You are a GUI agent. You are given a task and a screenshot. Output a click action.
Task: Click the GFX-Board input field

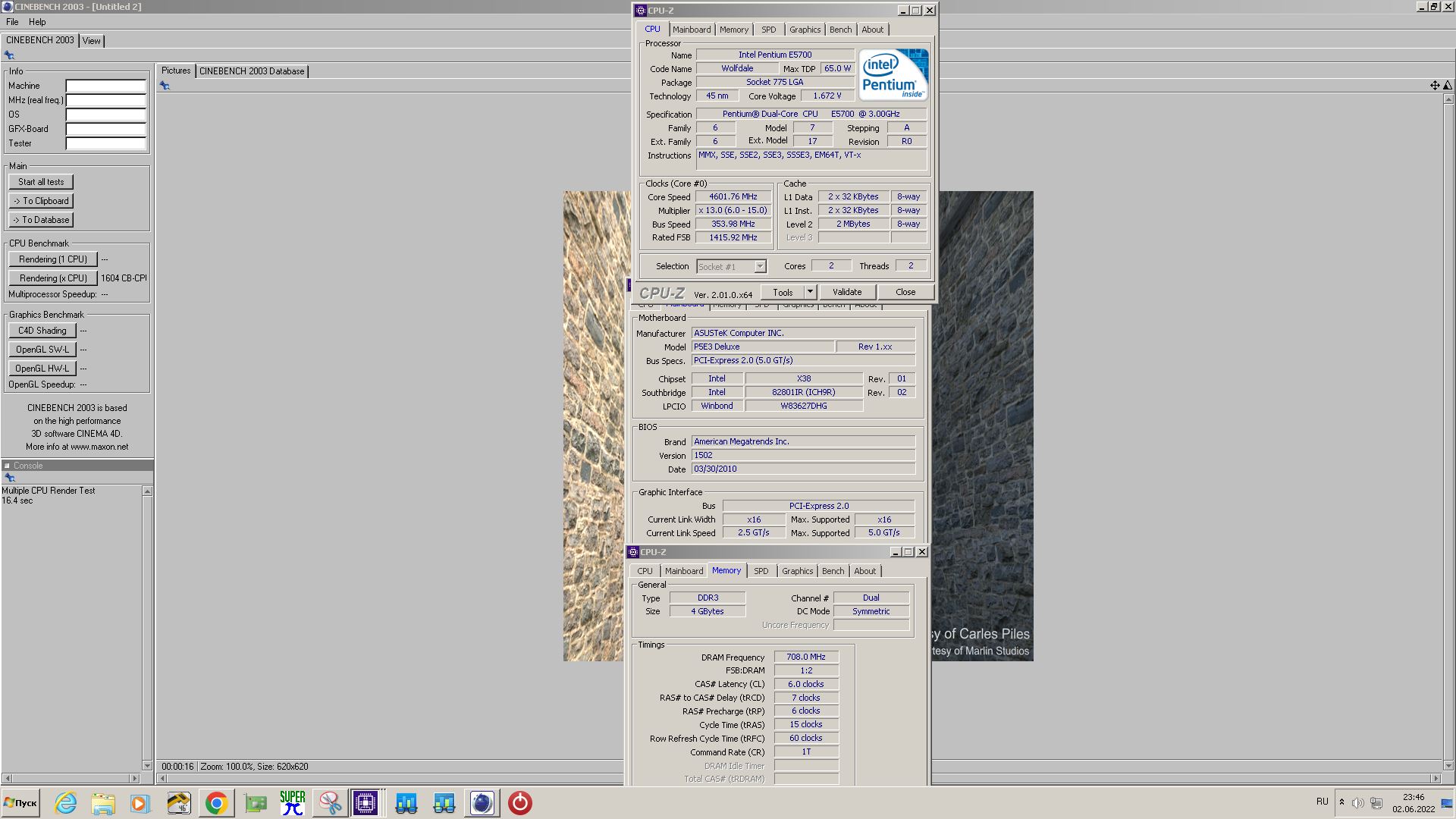click(x=106, y=129)
